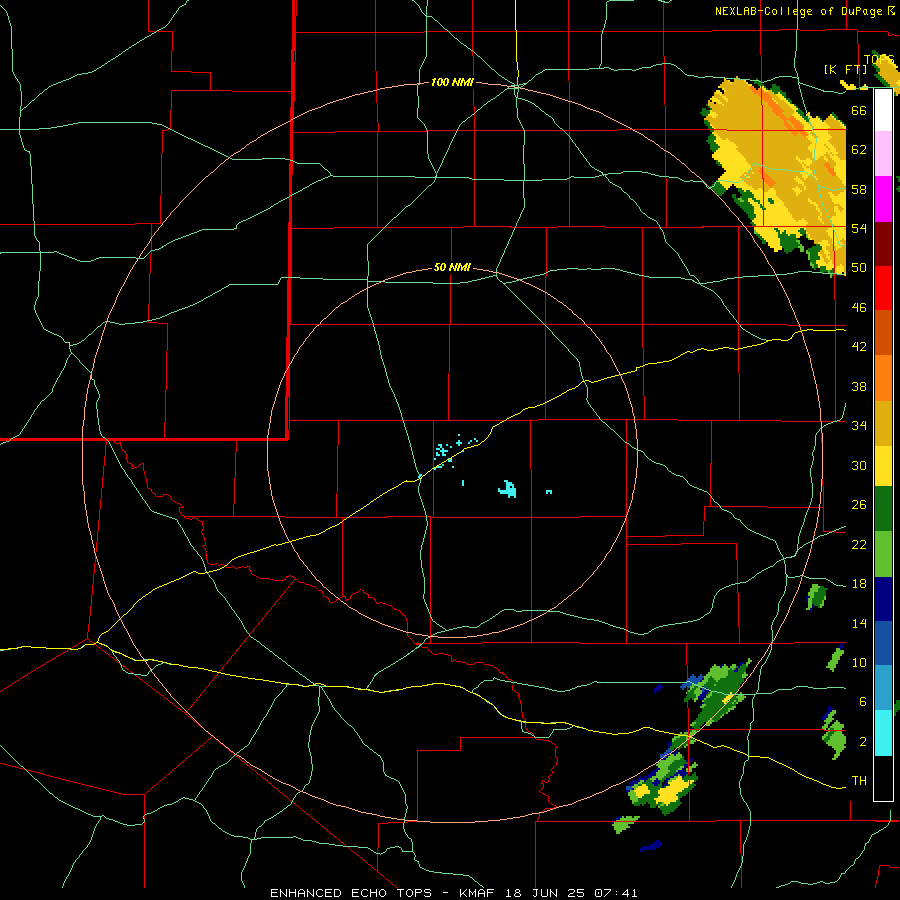Screen dimensions: 900x900
Task: Click the legend value 38
Action: coord(859,386)
